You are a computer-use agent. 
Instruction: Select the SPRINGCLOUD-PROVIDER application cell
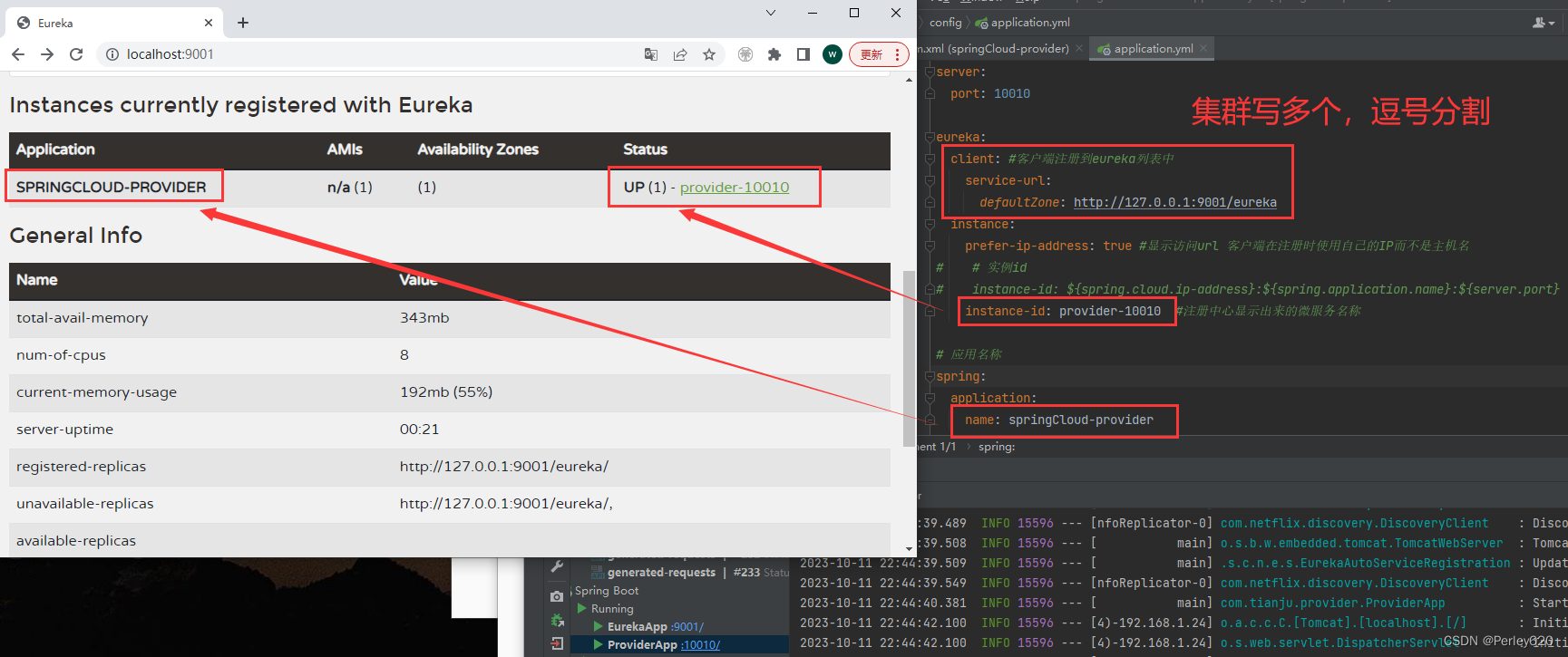(112, 187)
